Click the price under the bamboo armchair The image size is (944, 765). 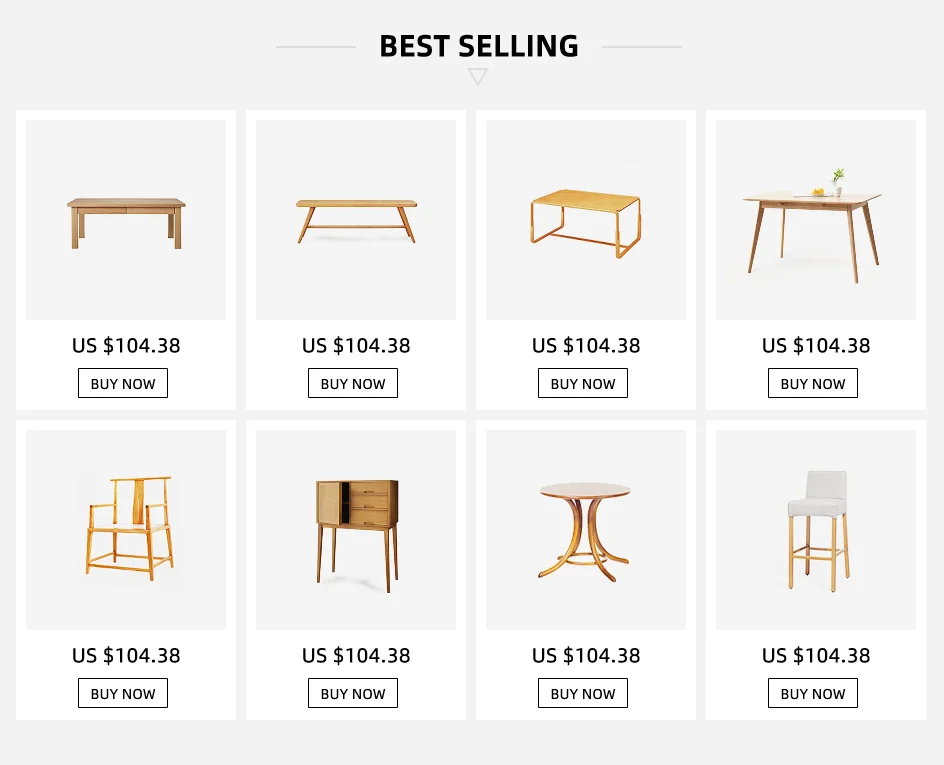coord(126,656)
